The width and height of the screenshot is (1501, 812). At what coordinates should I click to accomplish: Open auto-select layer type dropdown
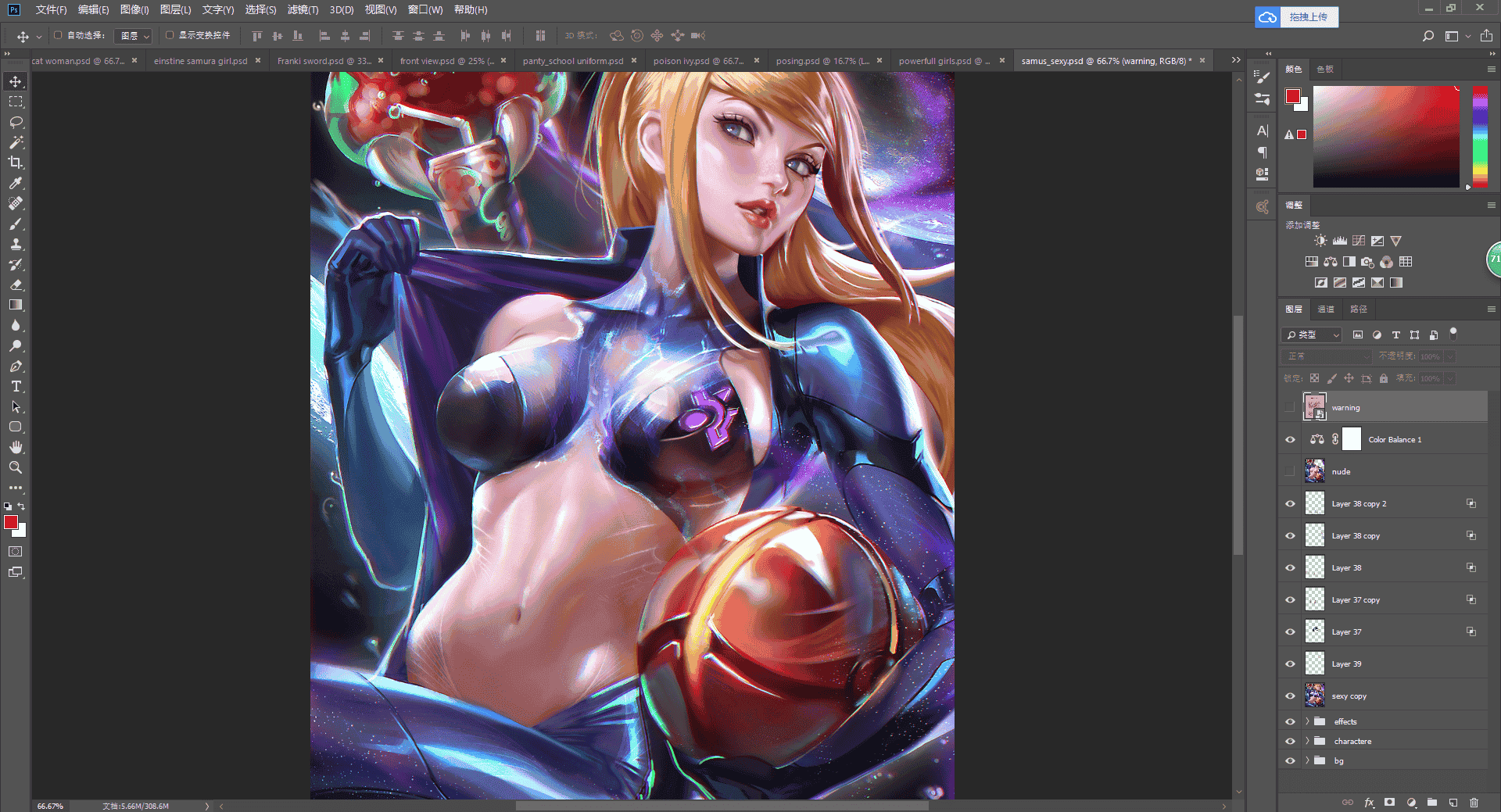pyautogui.click(x=133, y=36)
